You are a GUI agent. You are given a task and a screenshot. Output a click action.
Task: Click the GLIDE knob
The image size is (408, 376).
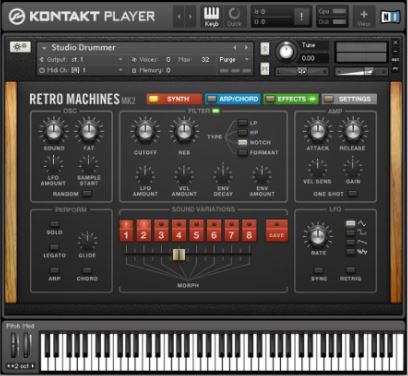coord(87,242)
